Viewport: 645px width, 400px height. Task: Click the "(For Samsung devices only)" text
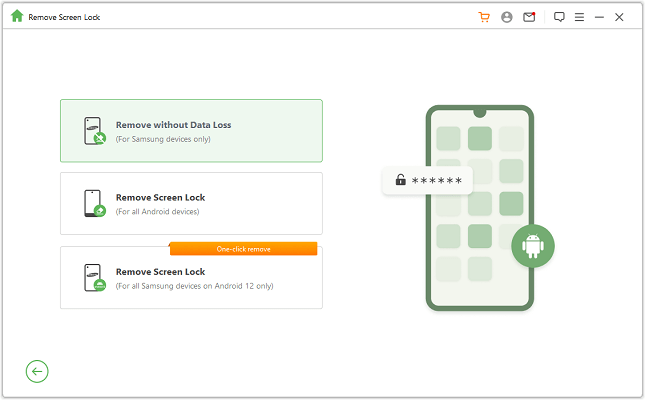coord(163,139)
